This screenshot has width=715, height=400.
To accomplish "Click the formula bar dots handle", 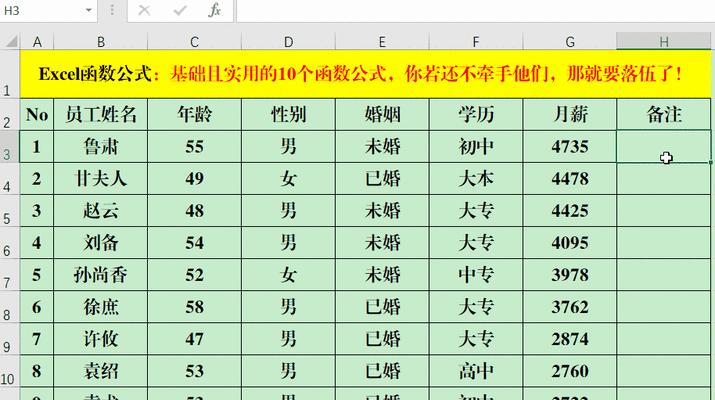I will [x=112, y=10].
